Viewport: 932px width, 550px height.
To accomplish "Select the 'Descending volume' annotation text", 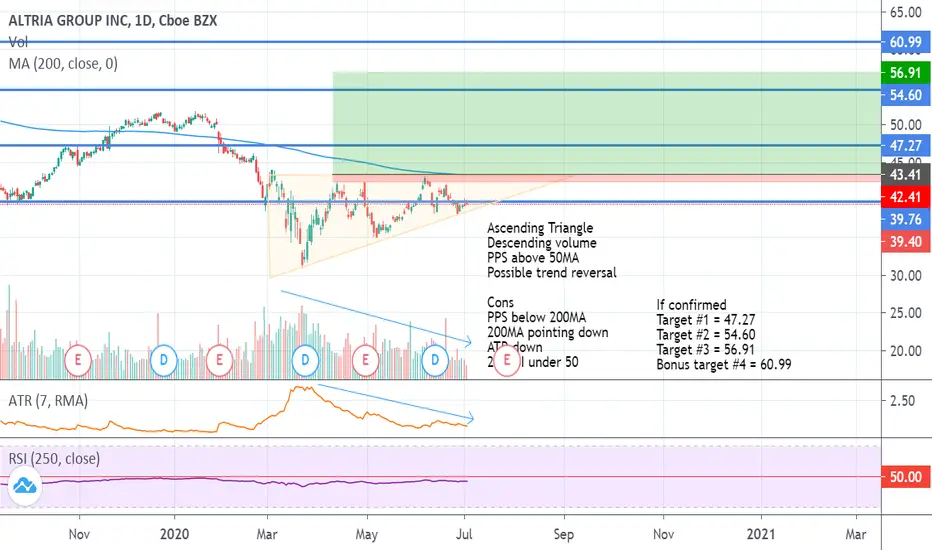I will coord(541,243).
